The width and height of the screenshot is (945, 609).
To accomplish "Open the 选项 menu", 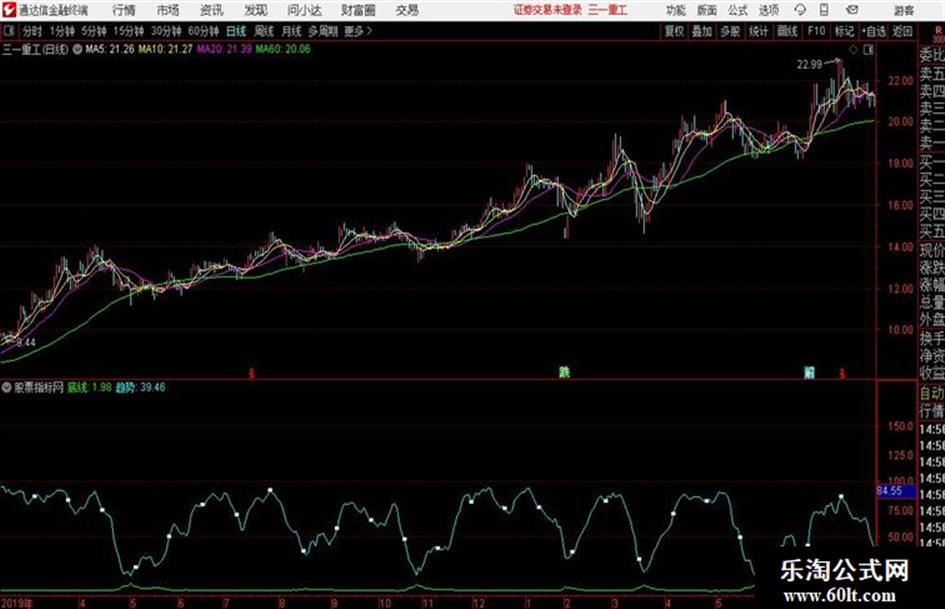I will (x=768, y=10).
